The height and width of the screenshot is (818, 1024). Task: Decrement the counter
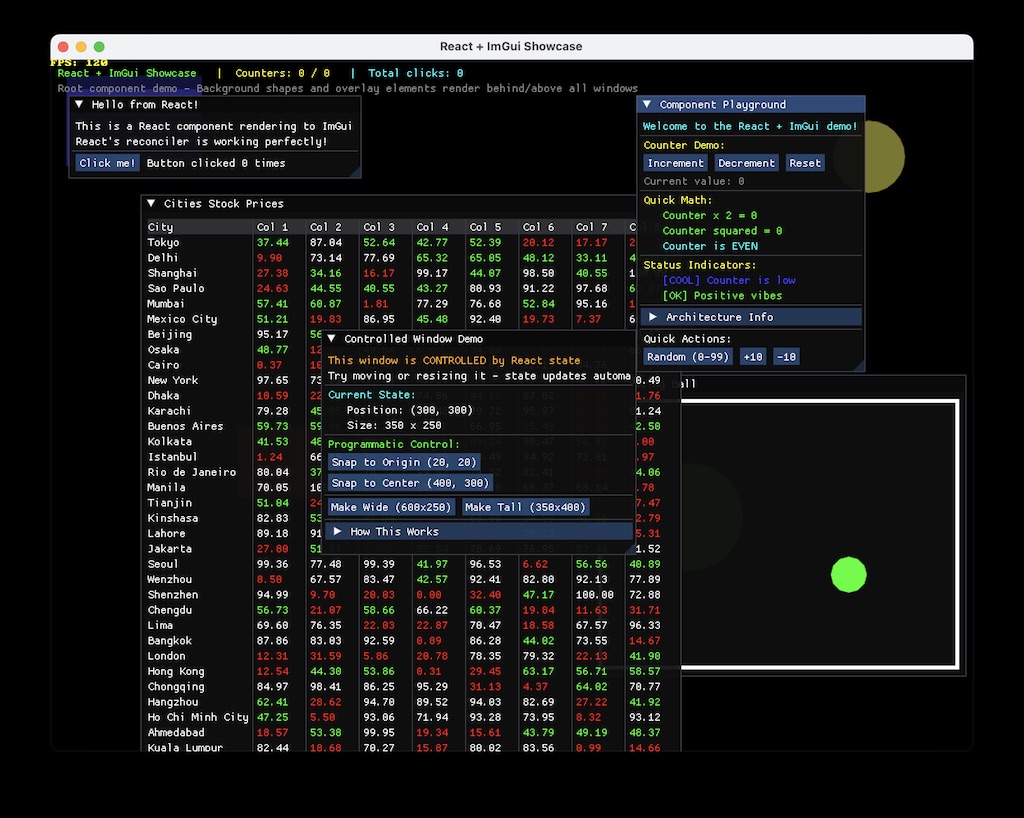[746, 163]
